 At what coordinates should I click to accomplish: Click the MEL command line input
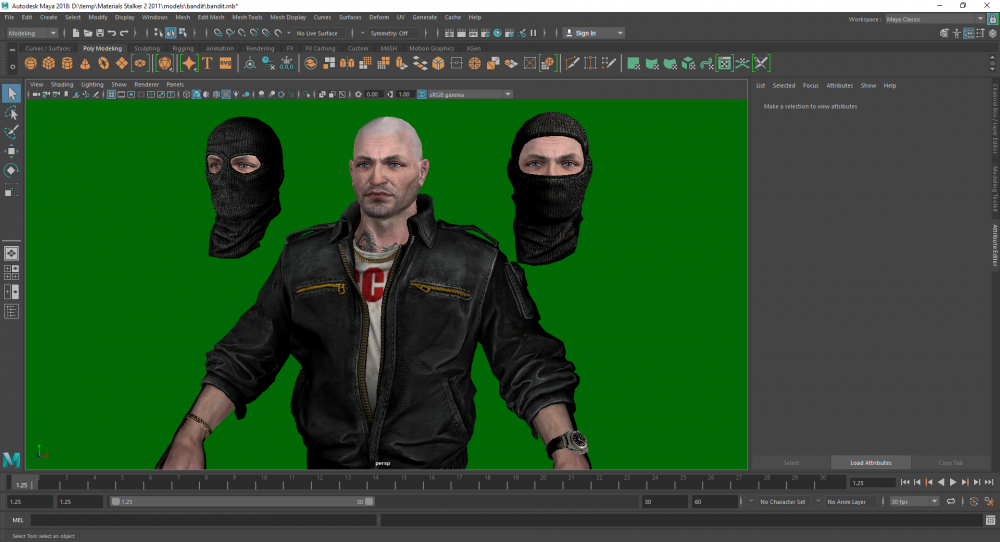tap(203, 520)
